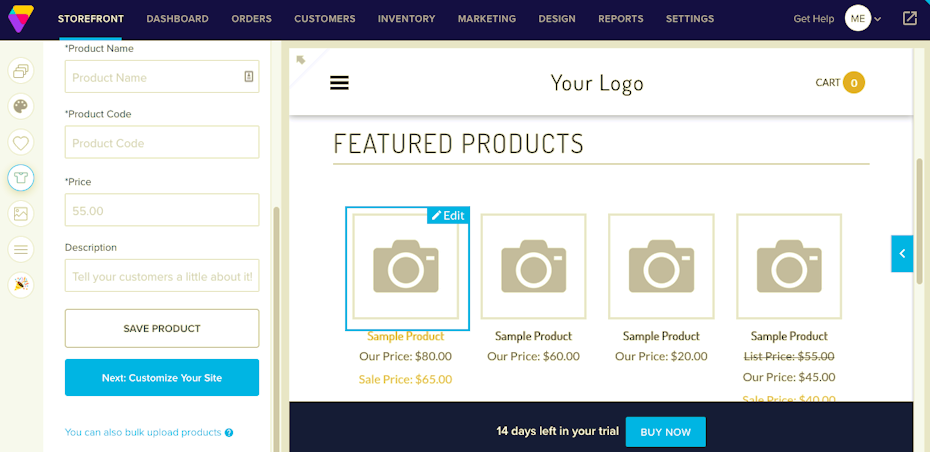
Task: Expand the blue side panel chevron
Action: tap(902, 253)
